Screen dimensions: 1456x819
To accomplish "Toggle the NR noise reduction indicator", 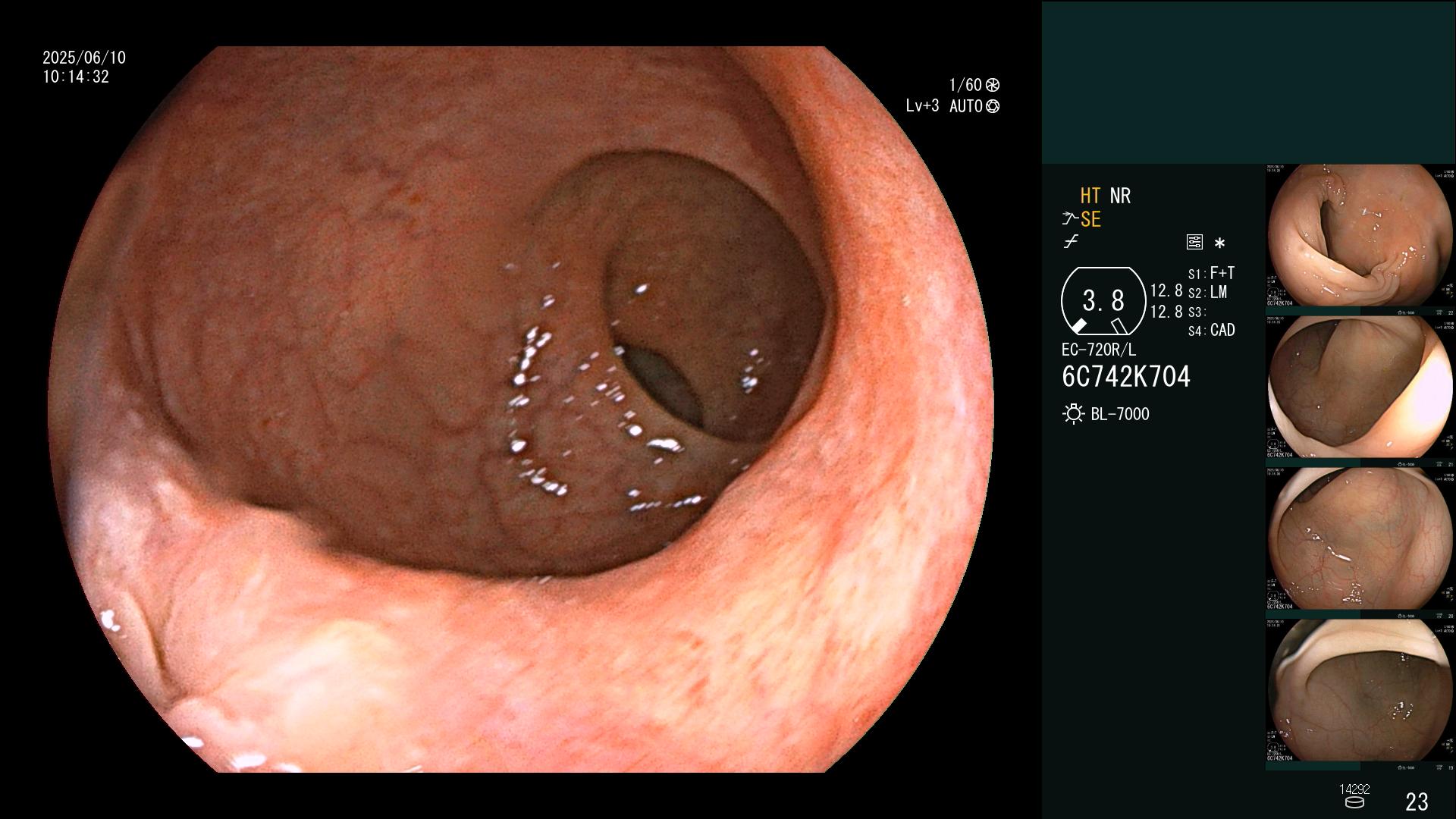I will pyautogui.click(x=1120, y=196).
